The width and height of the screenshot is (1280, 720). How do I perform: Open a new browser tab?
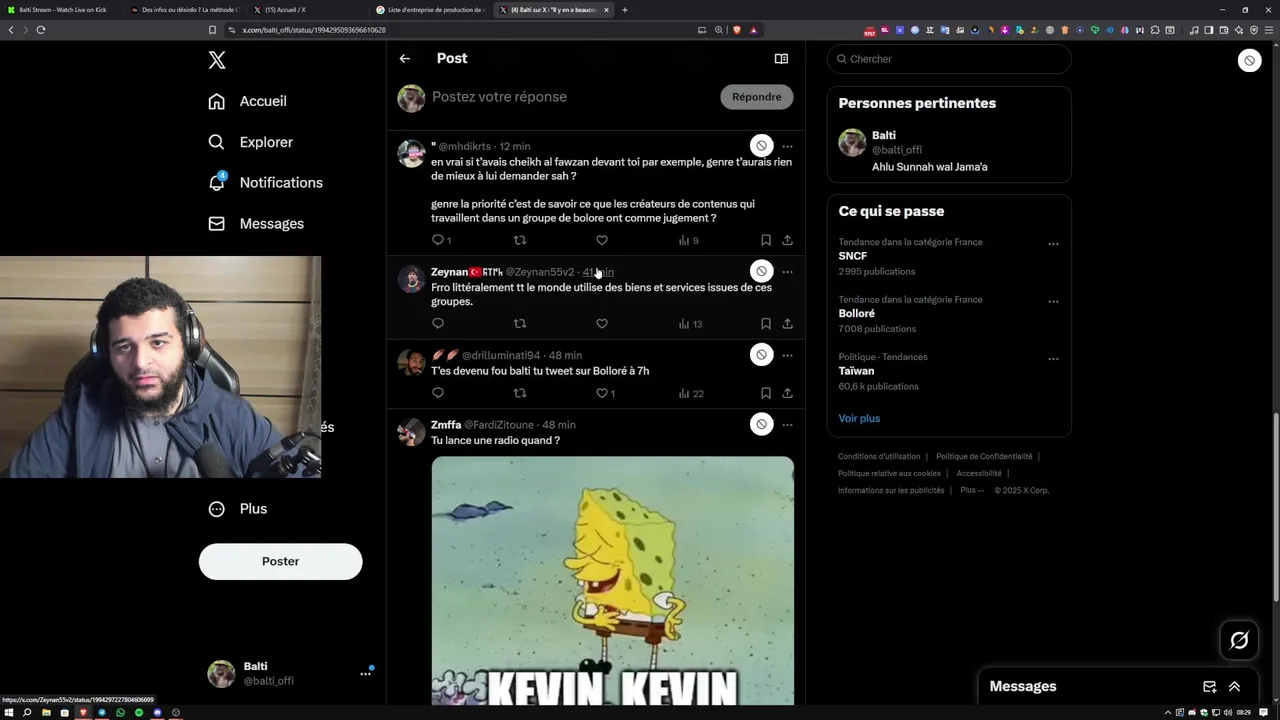pos(625,10)
